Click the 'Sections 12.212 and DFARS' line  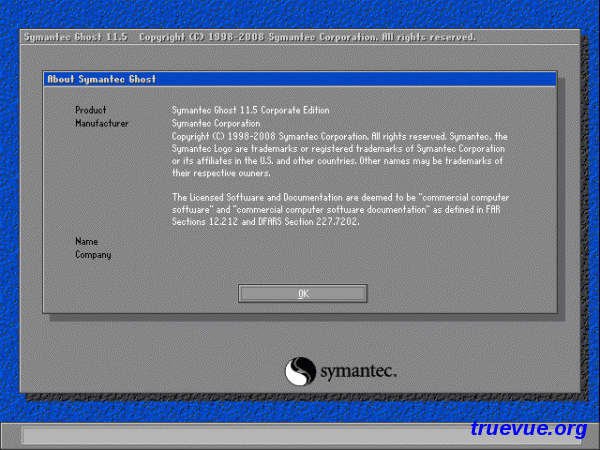266,222
